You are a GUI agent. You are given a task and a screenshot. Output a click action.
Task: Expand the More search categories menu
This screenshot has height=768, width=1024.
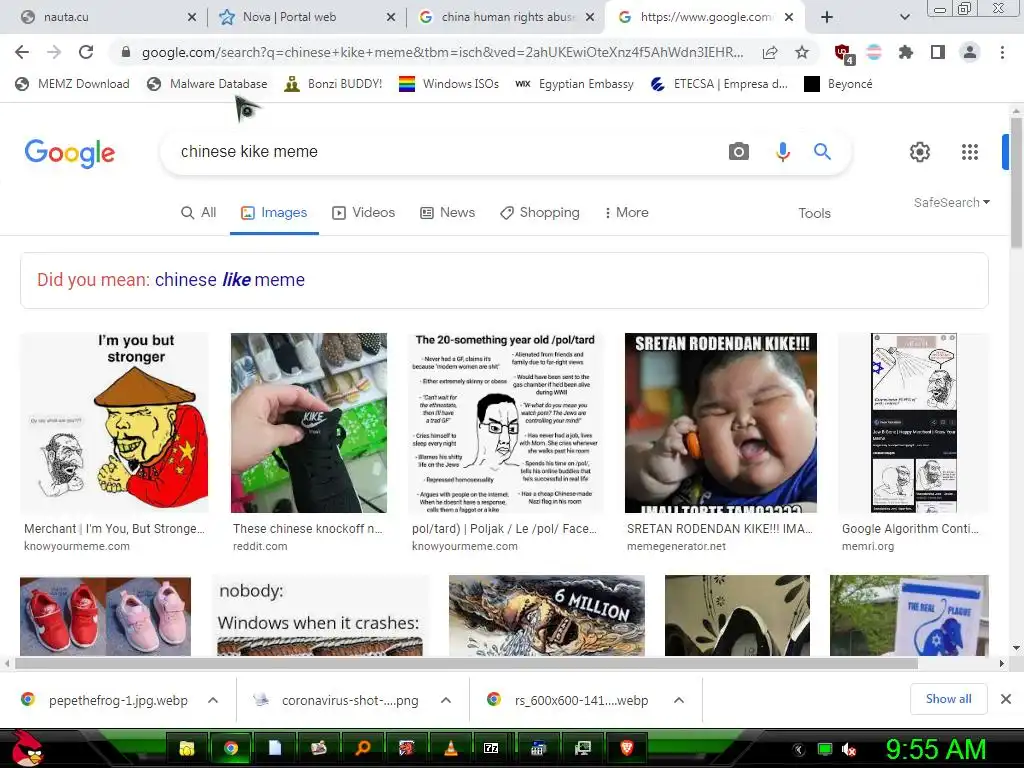(x=626, y=213)
